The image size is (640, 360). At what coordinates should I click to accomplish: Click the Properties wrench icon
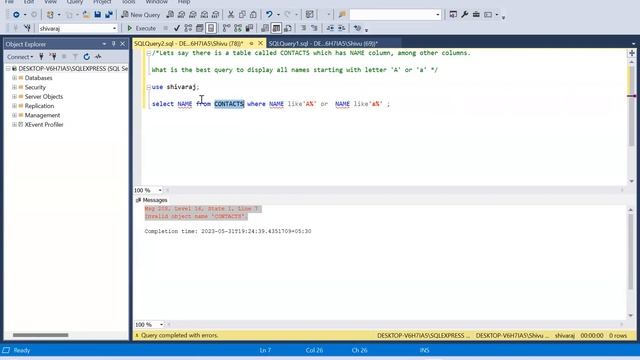click(464, 15)
